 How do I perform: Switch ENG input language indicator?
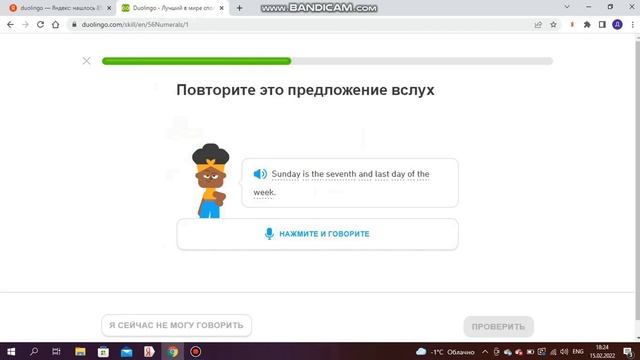click(578, 351)
